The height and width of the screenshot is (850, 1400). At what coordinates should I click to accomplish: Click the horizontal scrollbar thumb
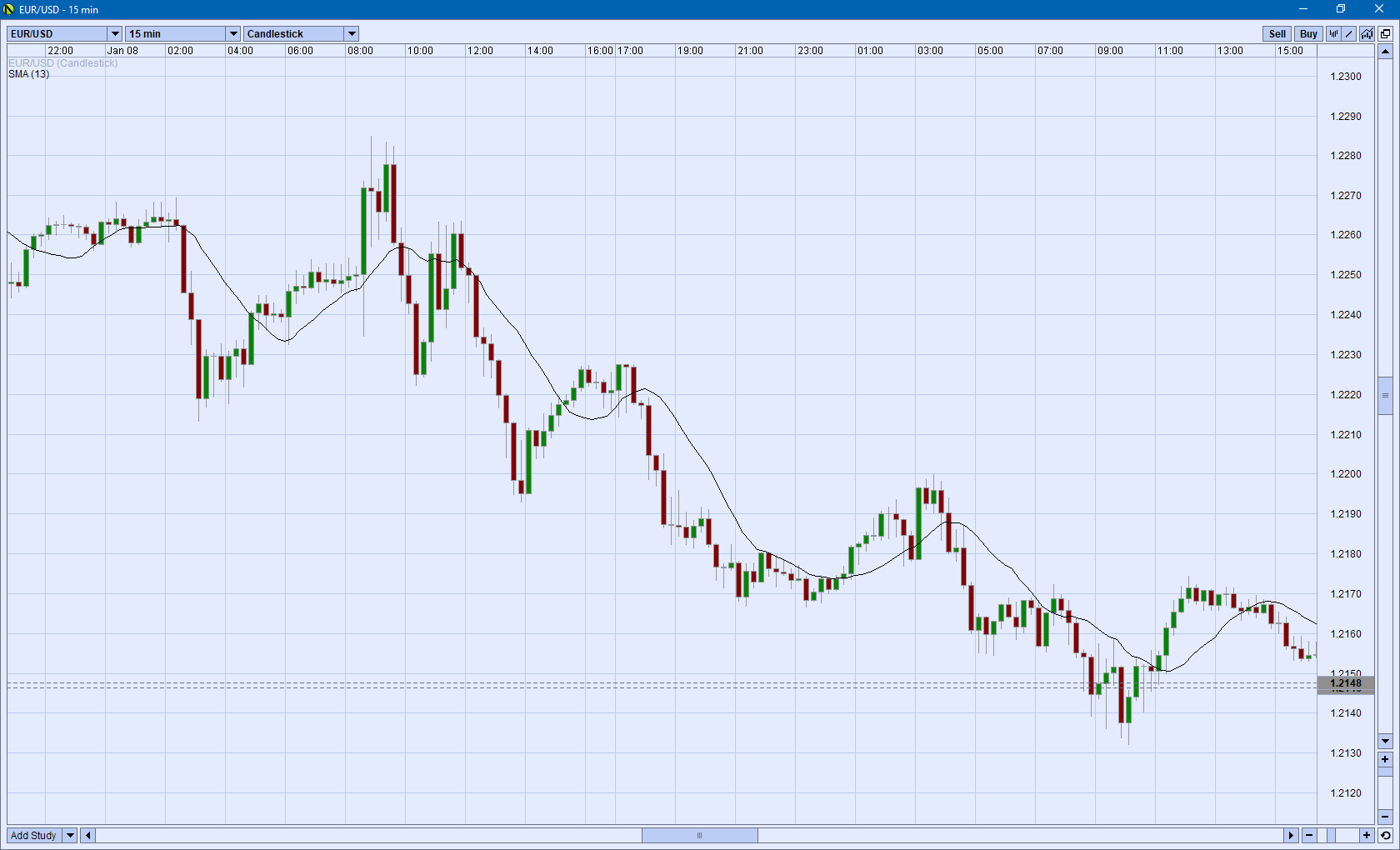coord(699,835)
